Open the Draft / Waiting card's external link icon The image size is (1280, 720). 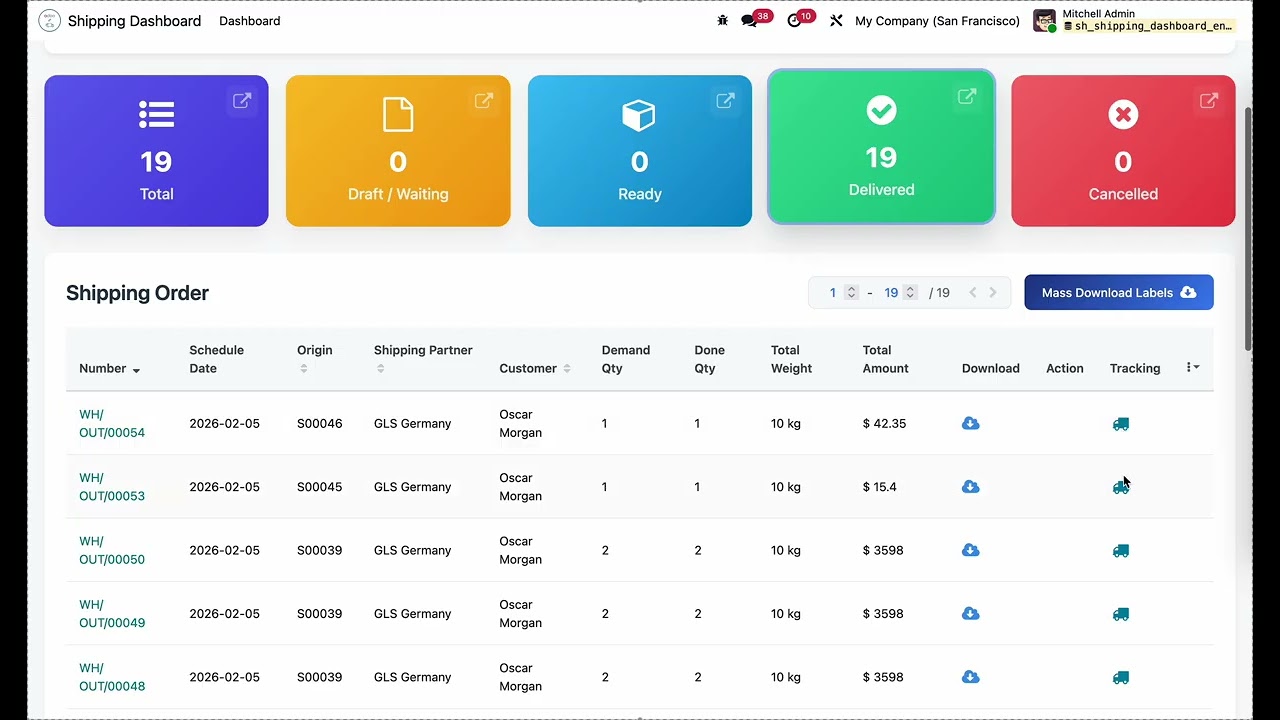point(484,101)
